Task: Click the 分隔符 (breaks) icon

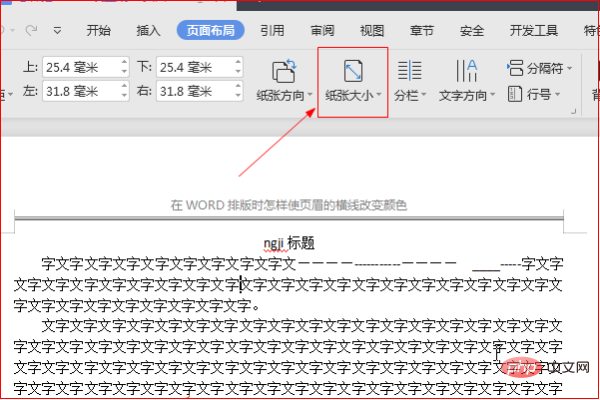Action: pos(515,69)
